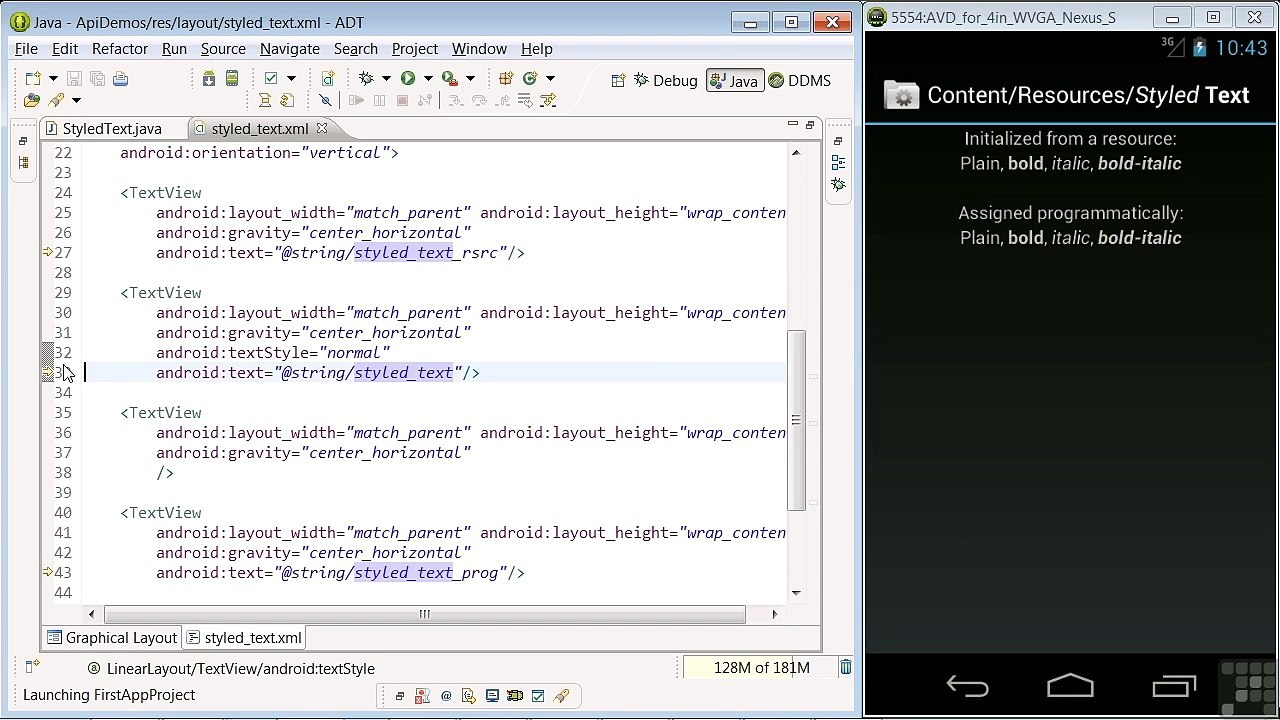Open the Edit menu

[65, 49]
